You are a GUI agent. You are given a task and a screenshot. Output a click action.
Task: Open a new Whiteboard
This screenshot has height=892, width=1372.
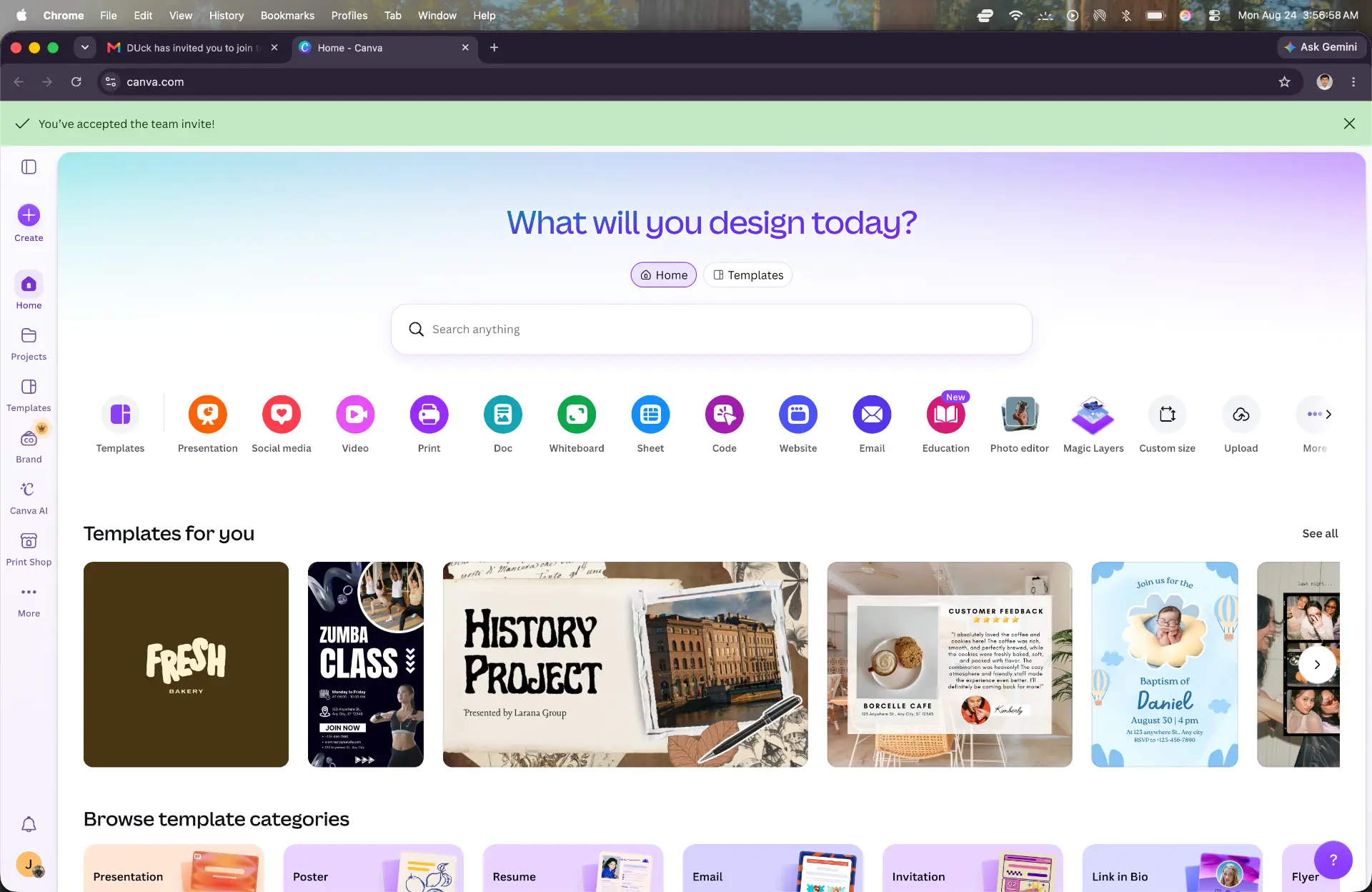coord(577,414)
